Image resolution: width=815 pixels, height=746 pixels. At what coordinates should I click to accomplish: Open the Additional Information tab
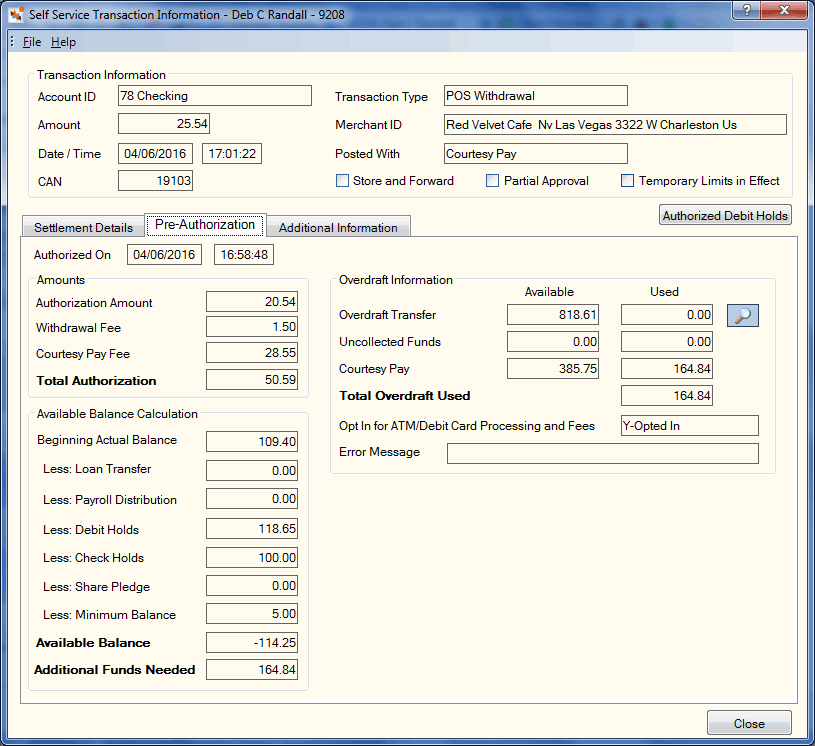coord(338,228)
